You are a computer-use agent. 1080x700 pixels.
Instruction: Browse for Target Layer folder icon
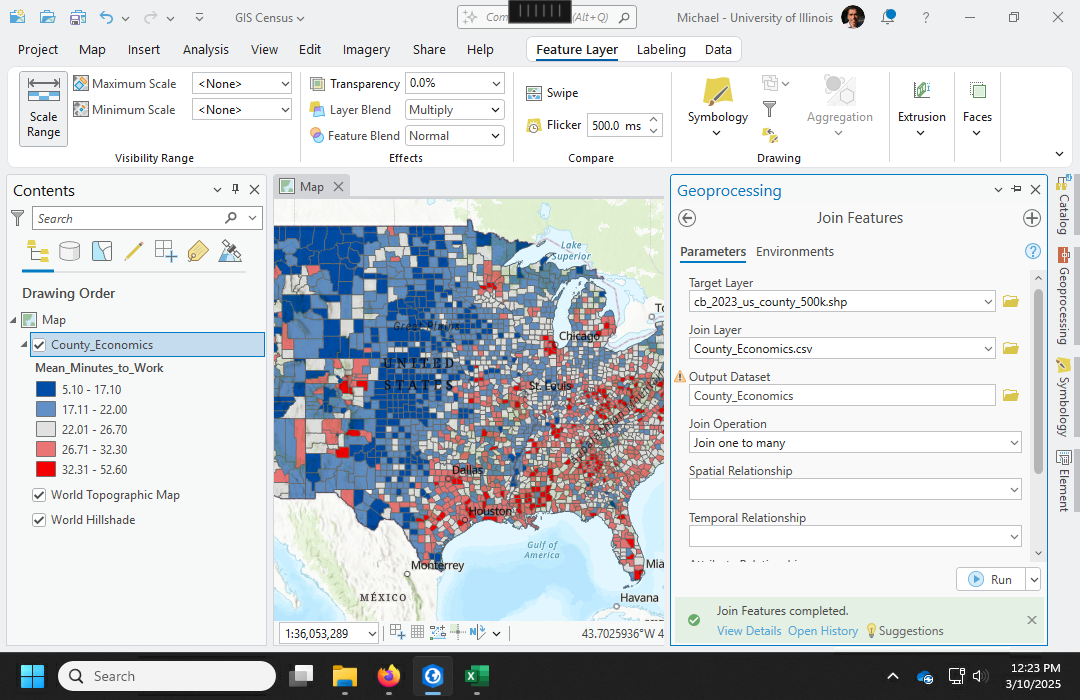click(1010, 301)
